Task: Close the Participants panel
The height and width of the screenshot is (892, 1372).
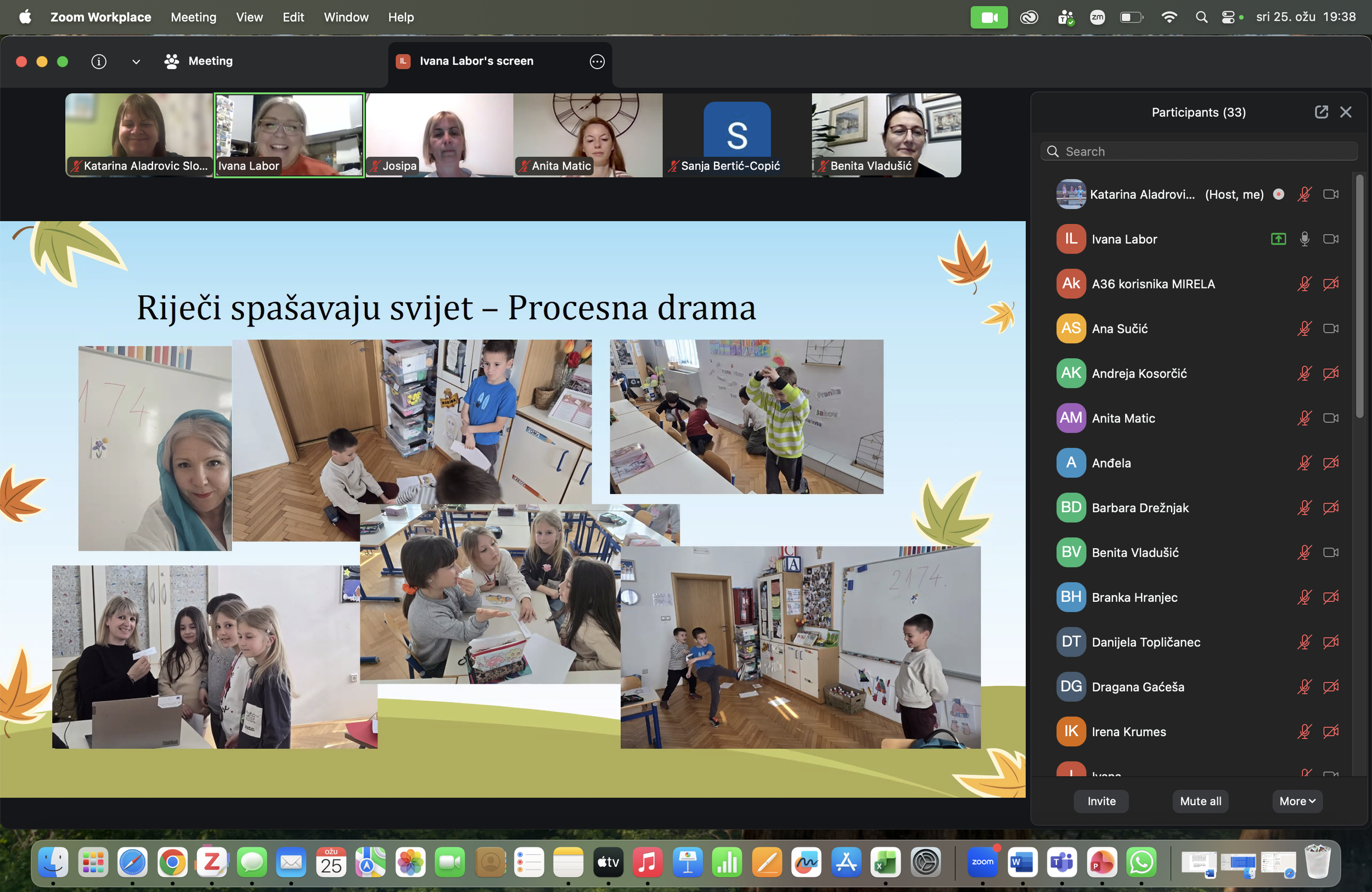Action: (x=1346, y=112)
